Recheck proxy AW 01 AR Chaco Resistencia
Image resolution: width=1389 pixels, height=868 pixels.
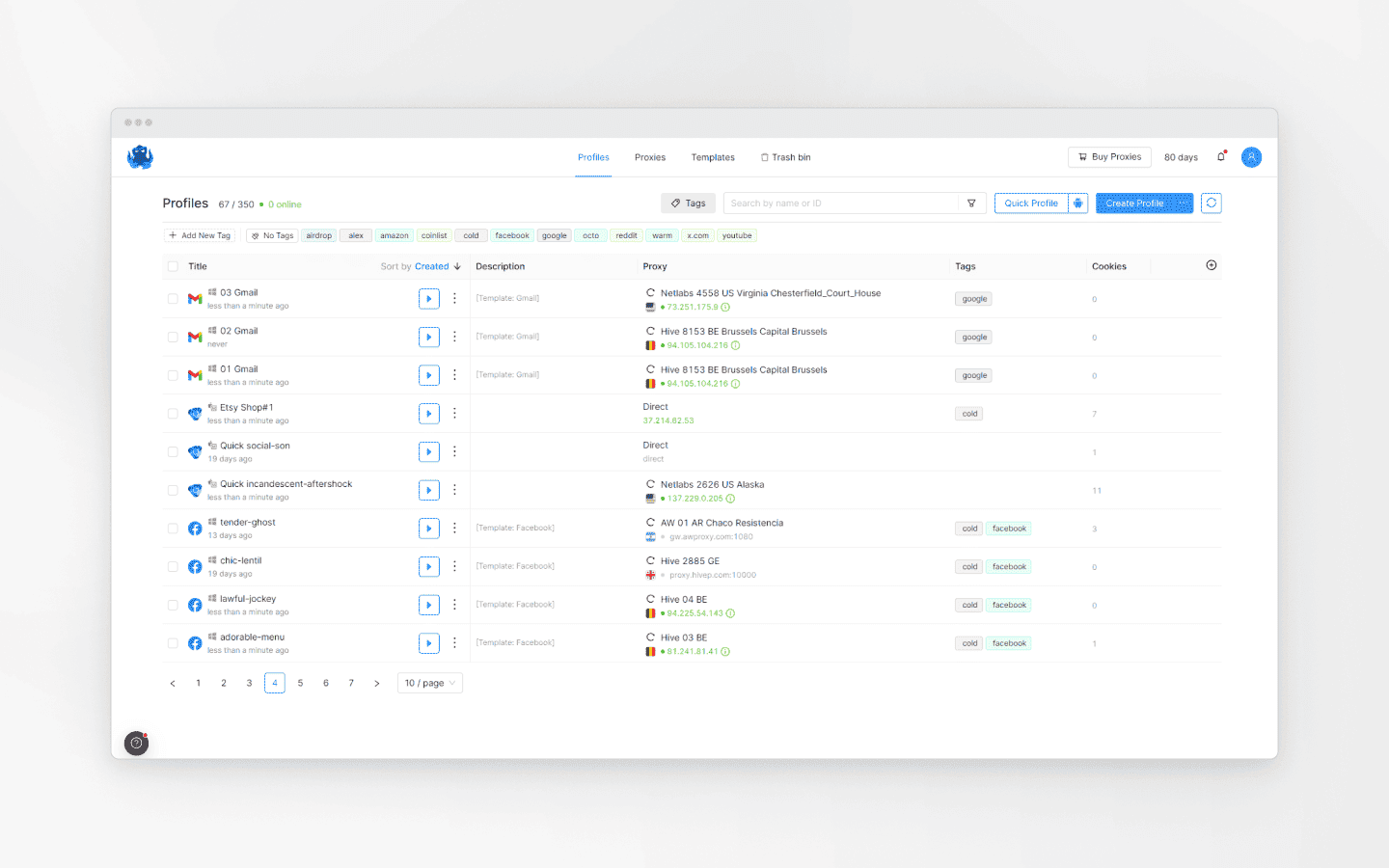(650, 523)
